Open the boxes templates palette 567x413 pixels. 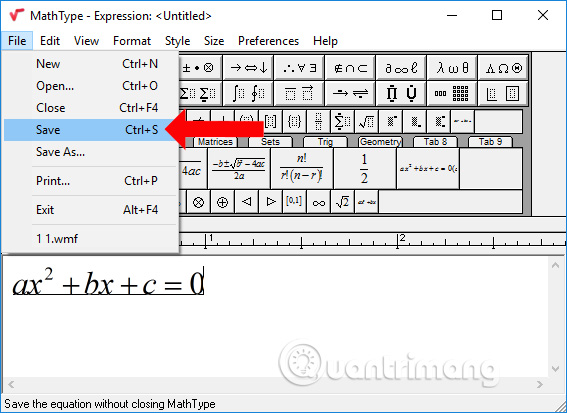click(x=503, y=94)
